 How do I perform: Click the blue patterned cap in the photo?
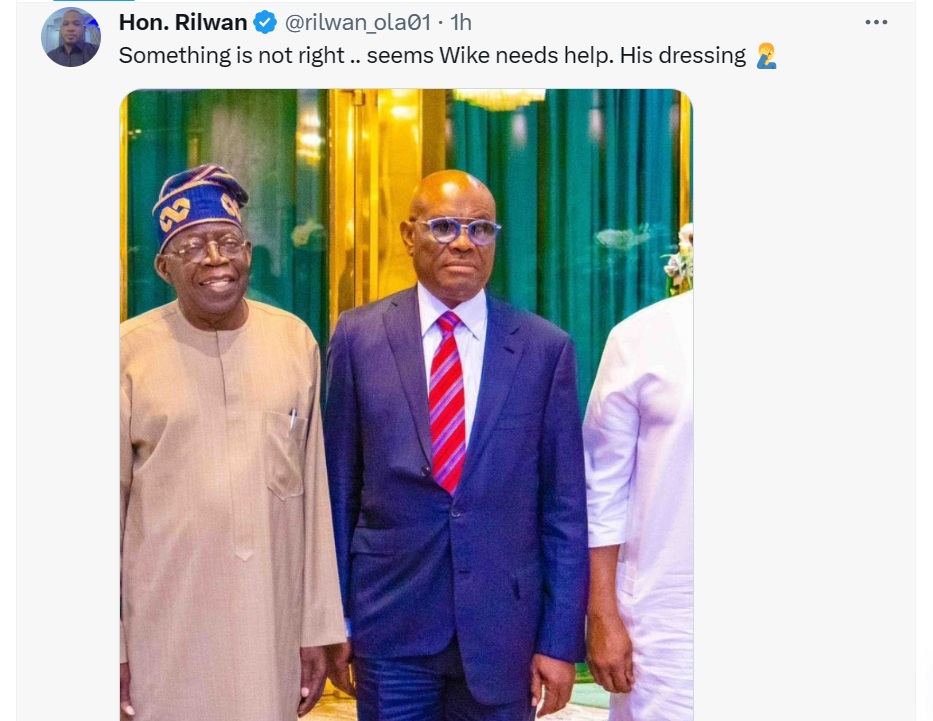(200, 202)
